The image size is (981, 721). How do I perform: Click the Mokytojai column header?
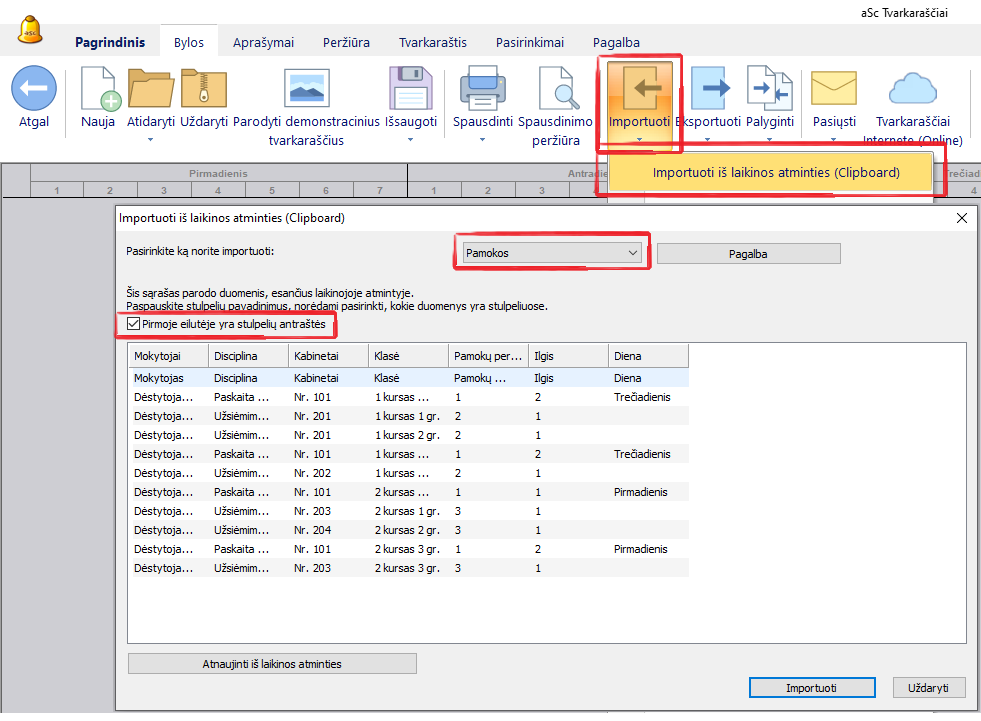tap(168, 355)
